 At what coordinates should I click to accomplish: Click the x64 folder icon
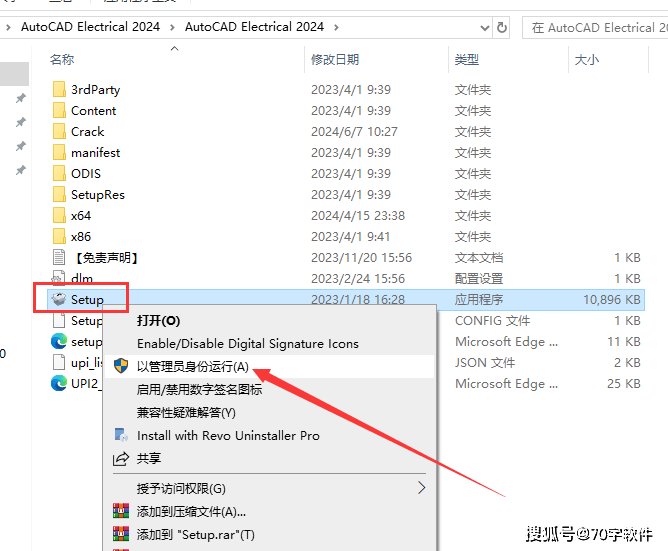click(x=59, y=215)
